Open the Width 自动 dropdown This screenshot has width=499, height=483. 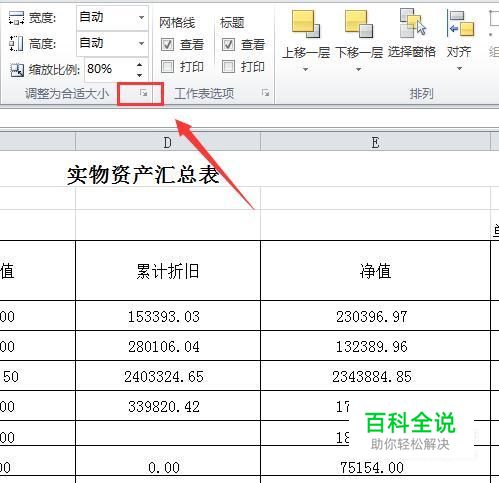pos(141,17)
